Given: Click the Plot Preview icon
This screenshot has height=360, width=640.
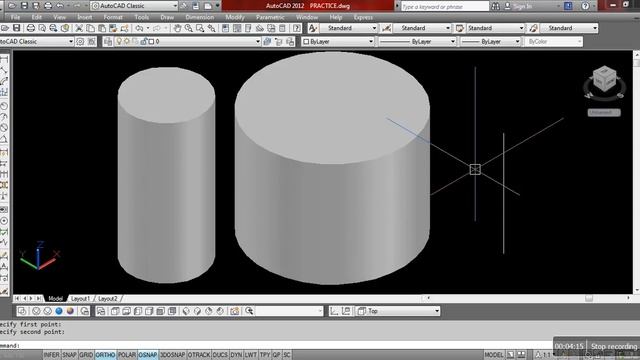Looking at the screenshot, I should pyautogui.click(x=42, y=28).
